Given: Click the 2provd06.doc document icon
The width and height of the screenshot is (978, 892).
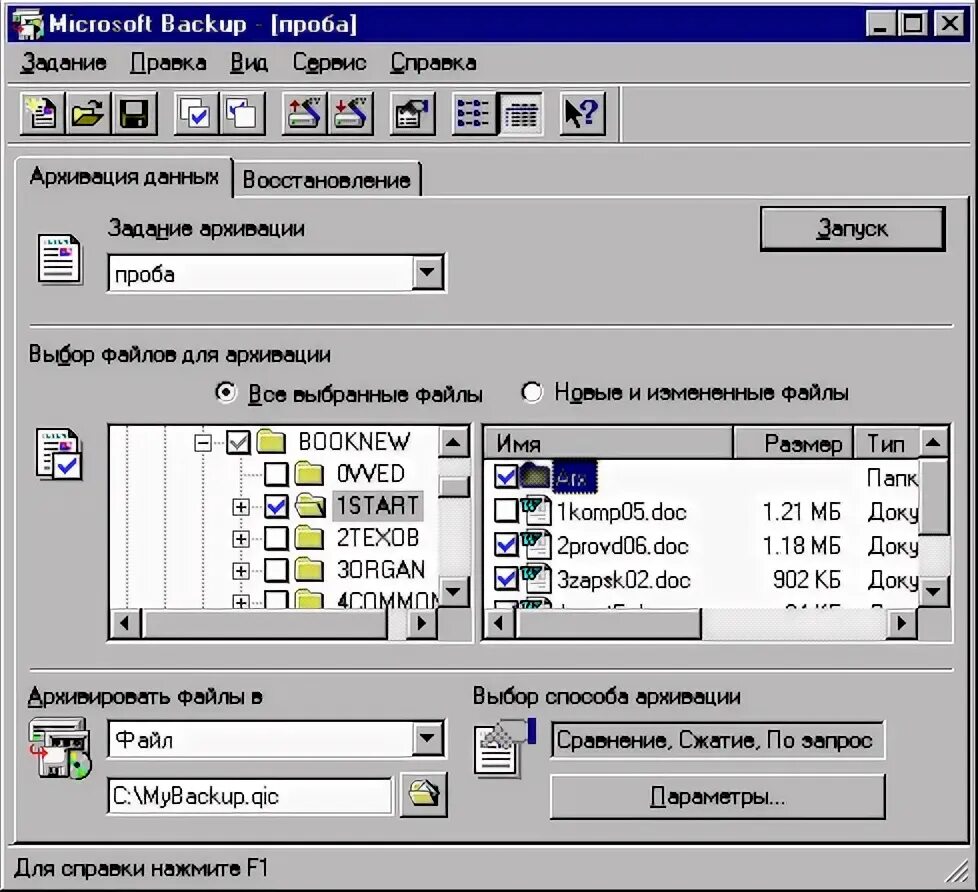Looking at the screenshot, I should (x=536, y=545).
